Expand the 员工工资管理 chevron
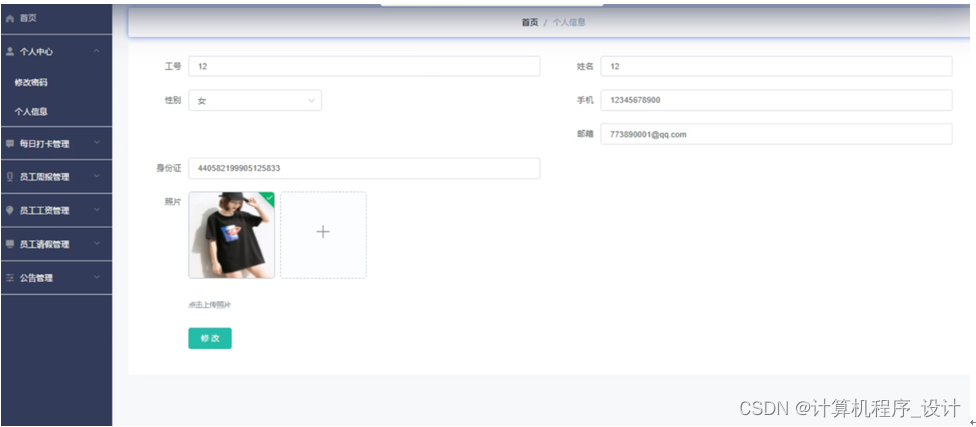 tap(96, 210)
